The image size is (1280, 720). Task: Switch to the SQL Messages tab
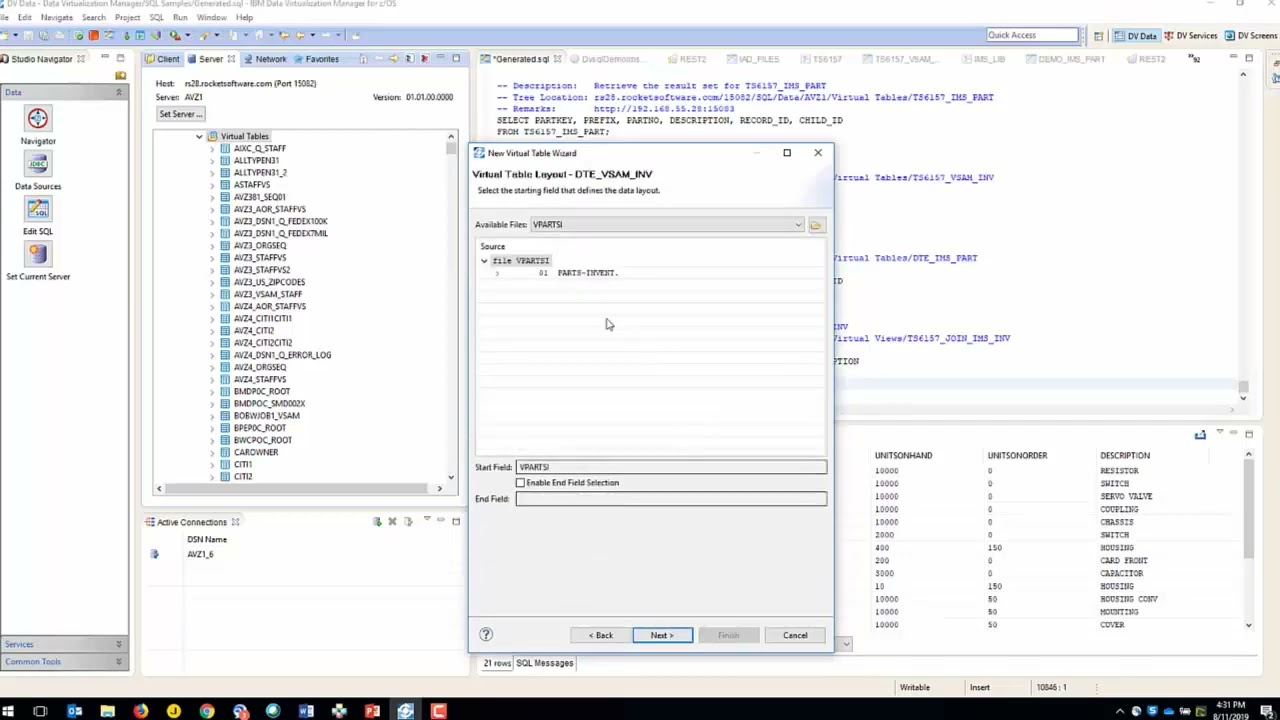point(544,663)
